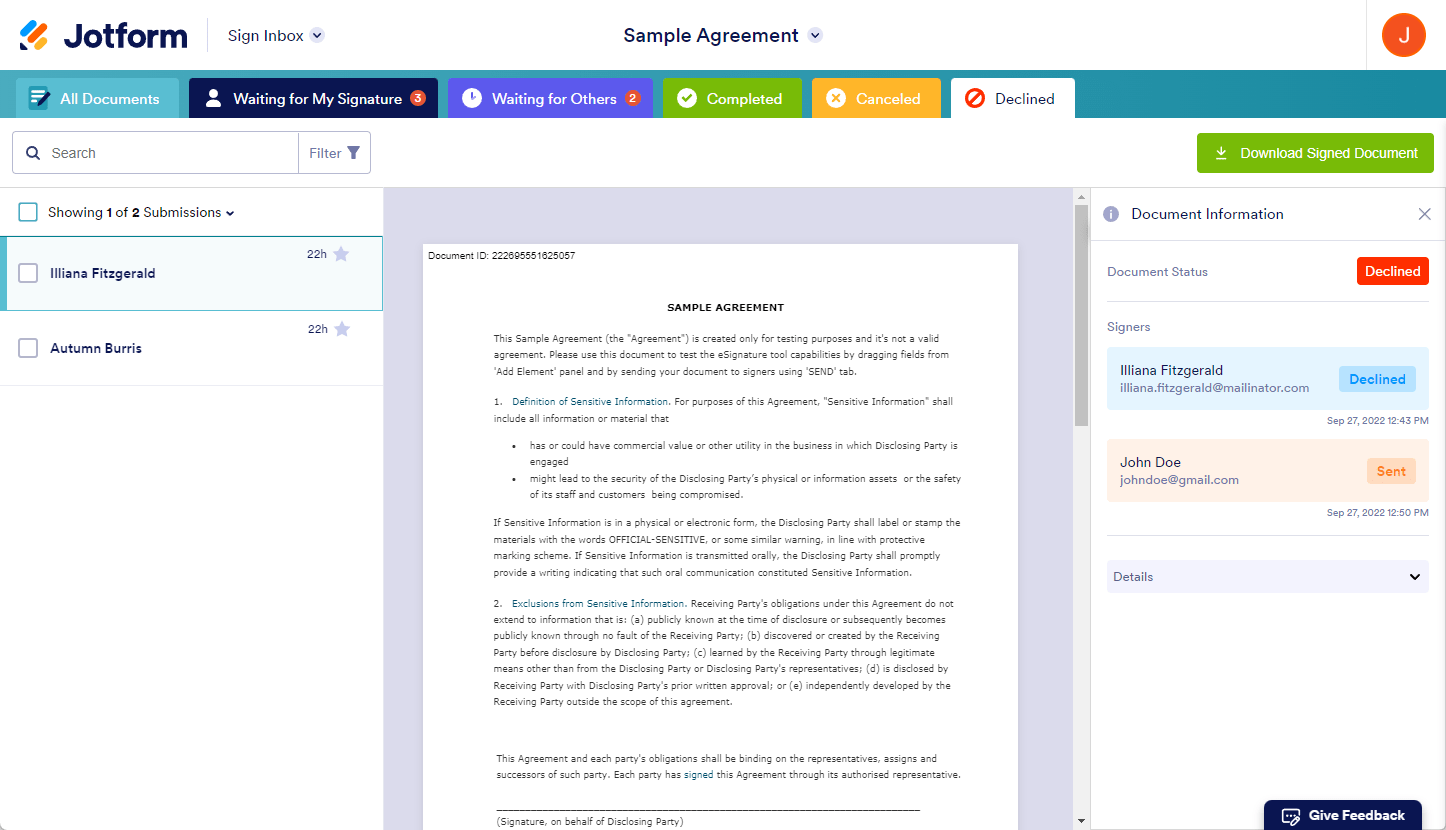Viewport: 1446px width, 830px height.
Task: Click the SAMPLE AGREEMENT heading
Action: tap(725, 308)
